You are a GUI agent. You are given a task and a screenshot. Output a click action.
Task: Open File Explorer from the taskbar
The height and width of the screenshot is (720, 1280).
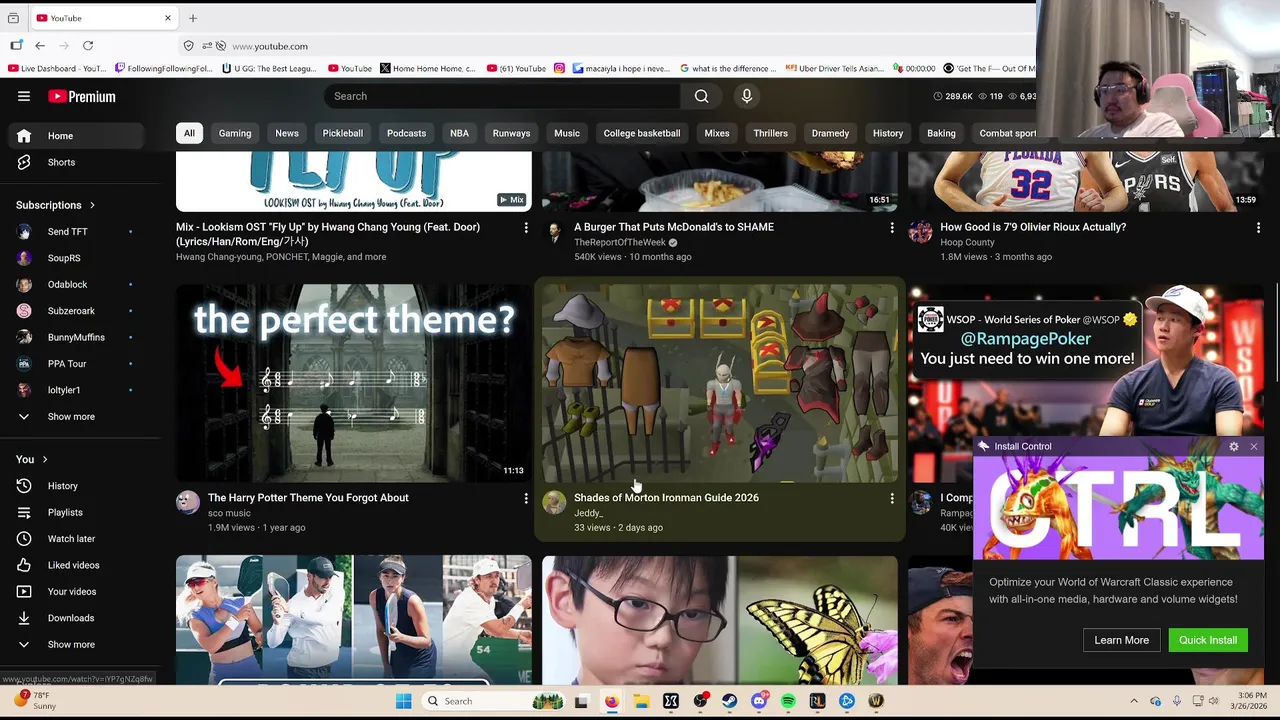pyautogui.click(x=641, y=701)
